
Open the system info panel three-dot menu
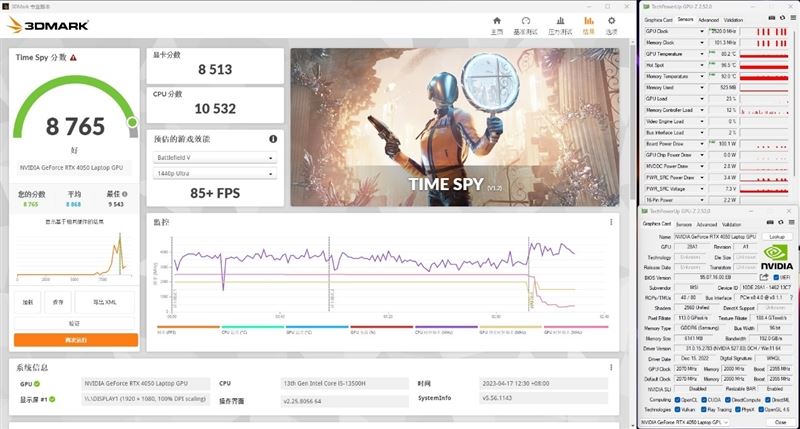click(x=611, y=367)
